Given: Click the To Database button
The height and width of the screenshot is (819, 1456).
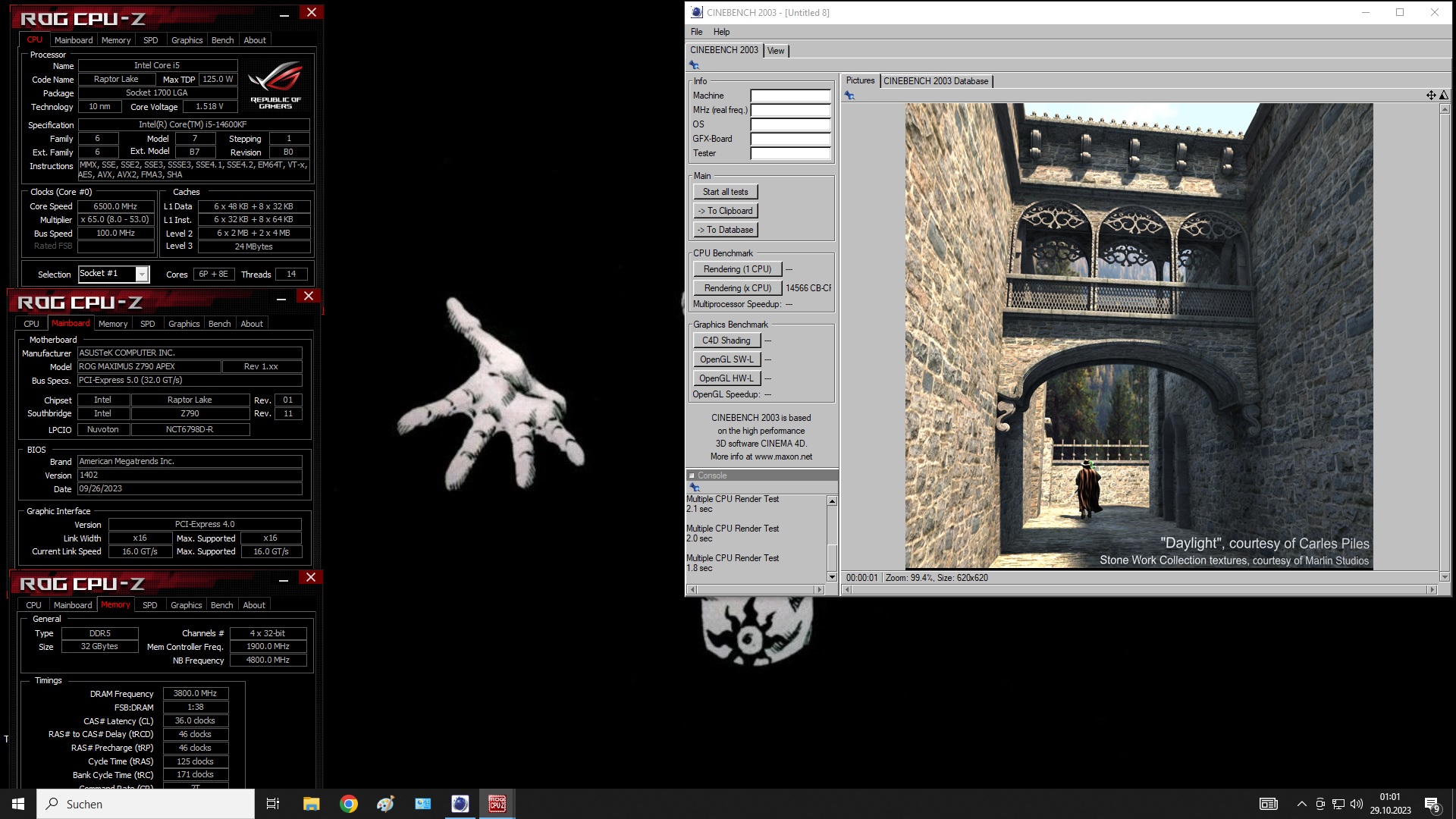Looking at the screenshot, I should (725, 230).
